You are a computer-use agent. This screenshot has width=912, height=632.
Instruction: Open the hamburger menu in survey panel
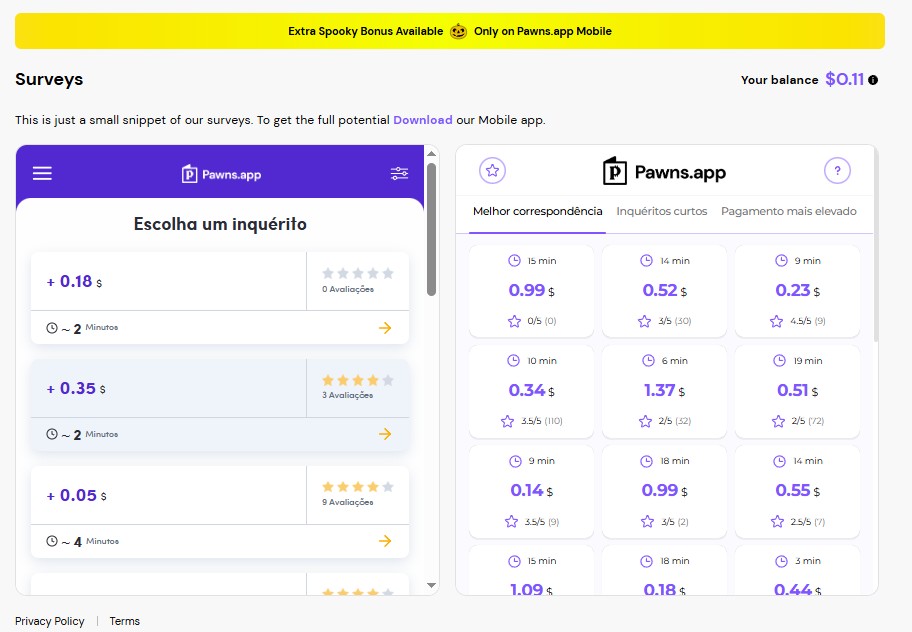coord(42,174)
